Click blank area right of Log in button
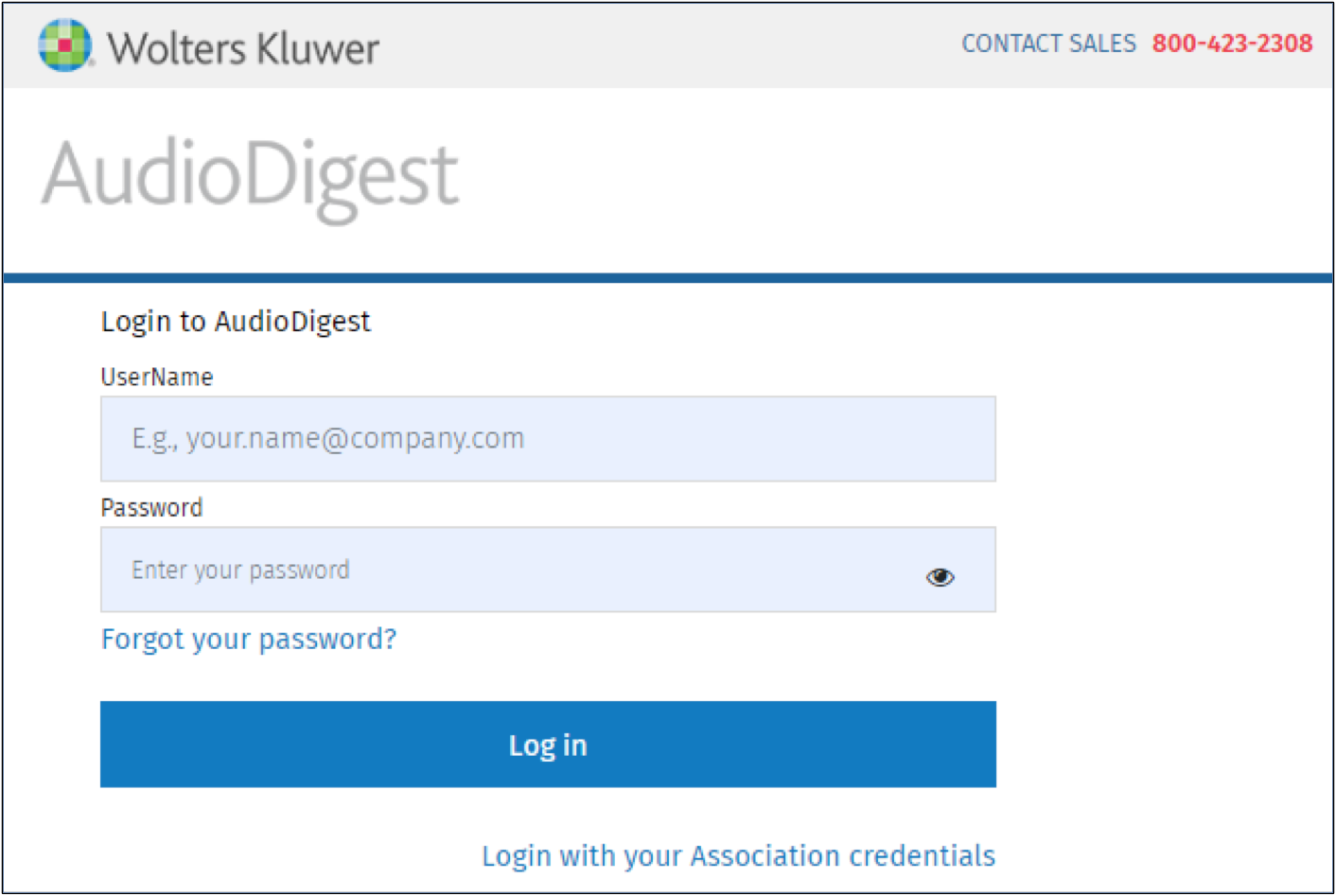This screenshot has width=1336, height=896. [x=1164, y=745]
